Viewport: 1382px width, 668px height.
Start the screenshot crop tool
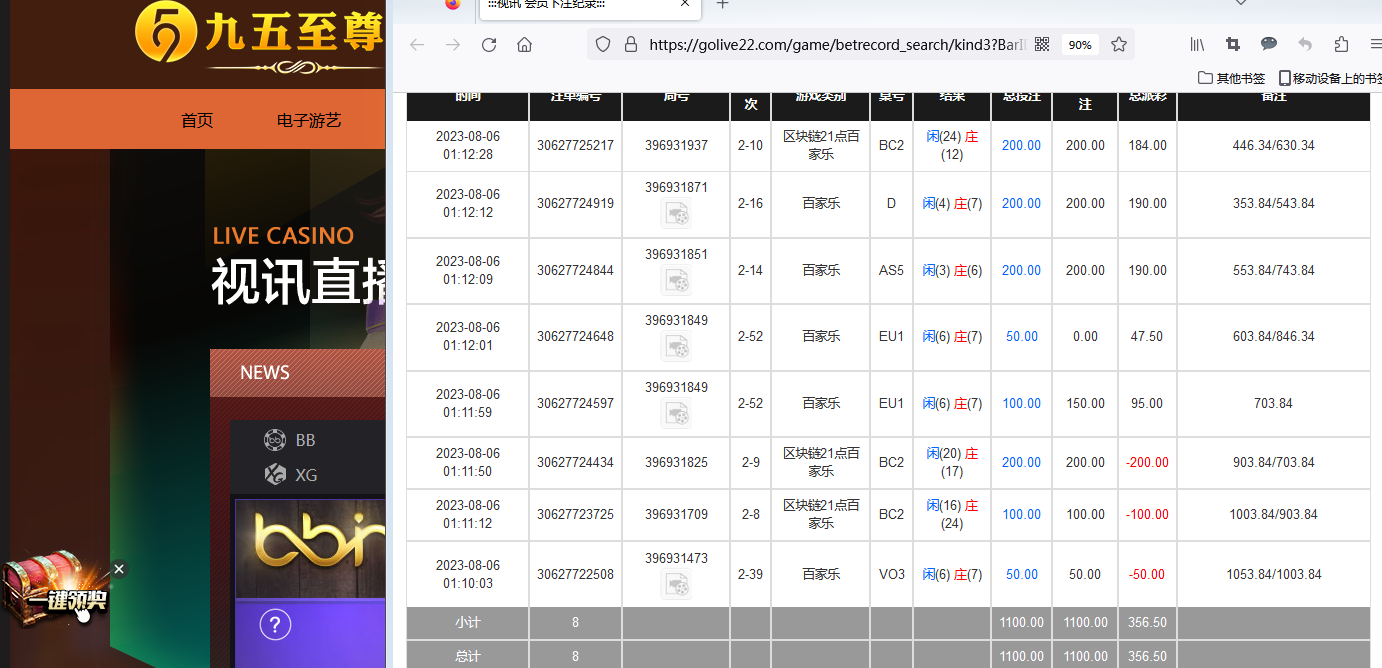[x=1233, y=44]
